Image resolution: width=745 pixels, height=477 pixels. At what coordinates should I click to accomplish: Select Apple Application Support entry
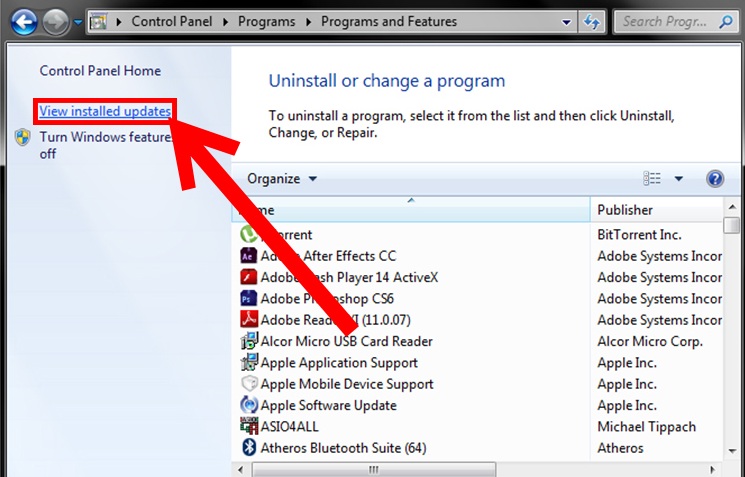tap(339, 363)
